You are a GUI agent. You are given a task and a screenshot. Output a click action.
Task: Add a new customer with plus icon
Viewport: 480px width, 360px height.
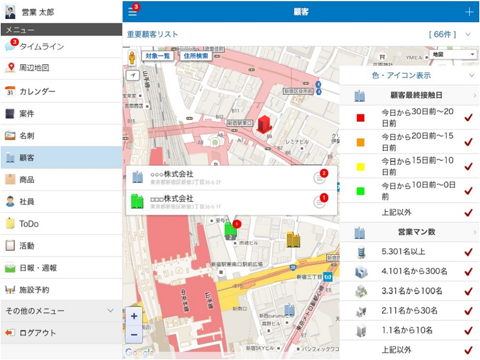tap(469, 12)
